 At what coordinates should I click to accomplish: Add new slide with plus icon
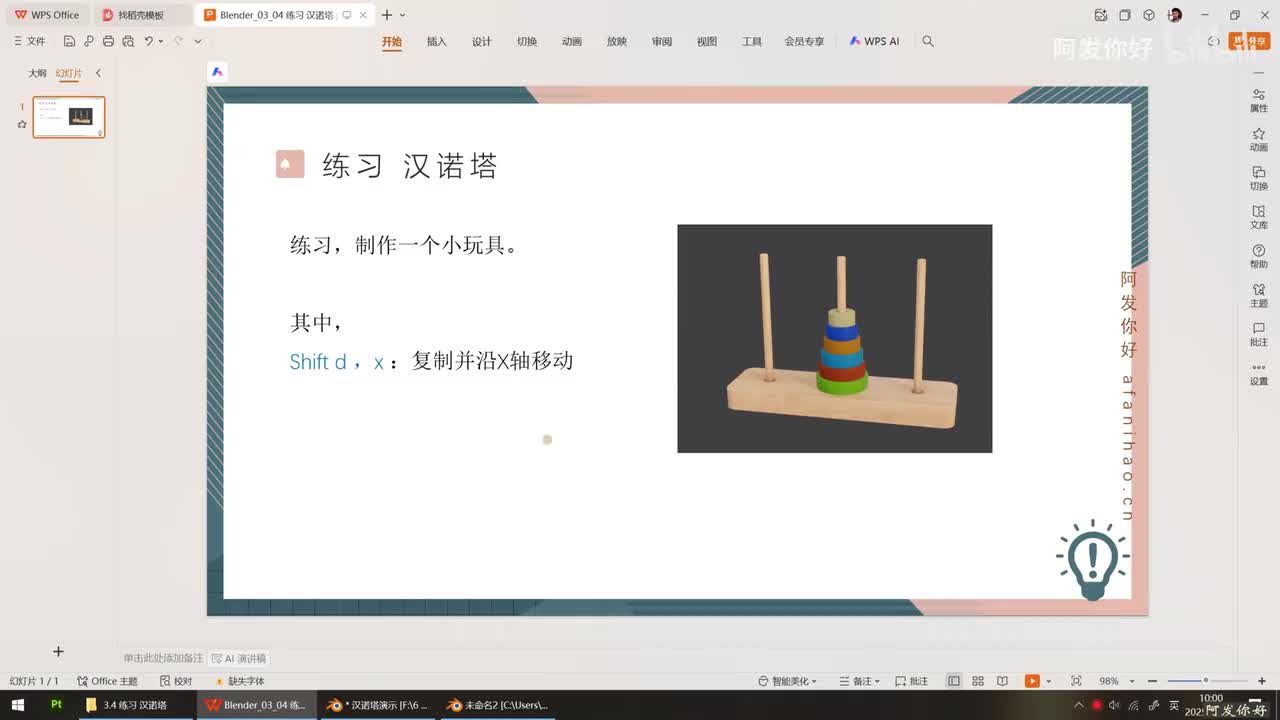coord(58,652)
